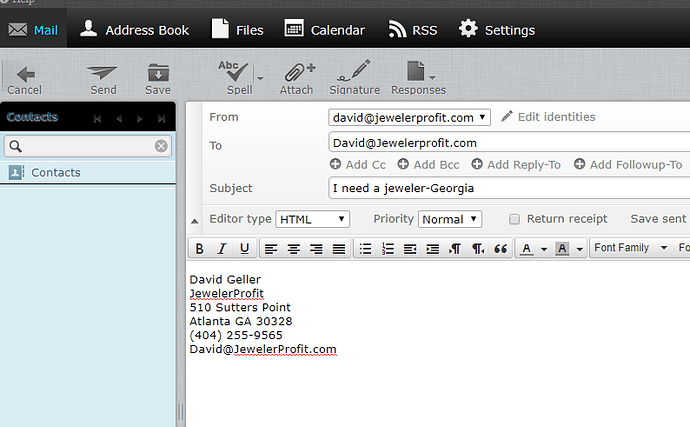Go to last contacts page
690x427 pixels.
pyautogui.click(x=161, y=119)
